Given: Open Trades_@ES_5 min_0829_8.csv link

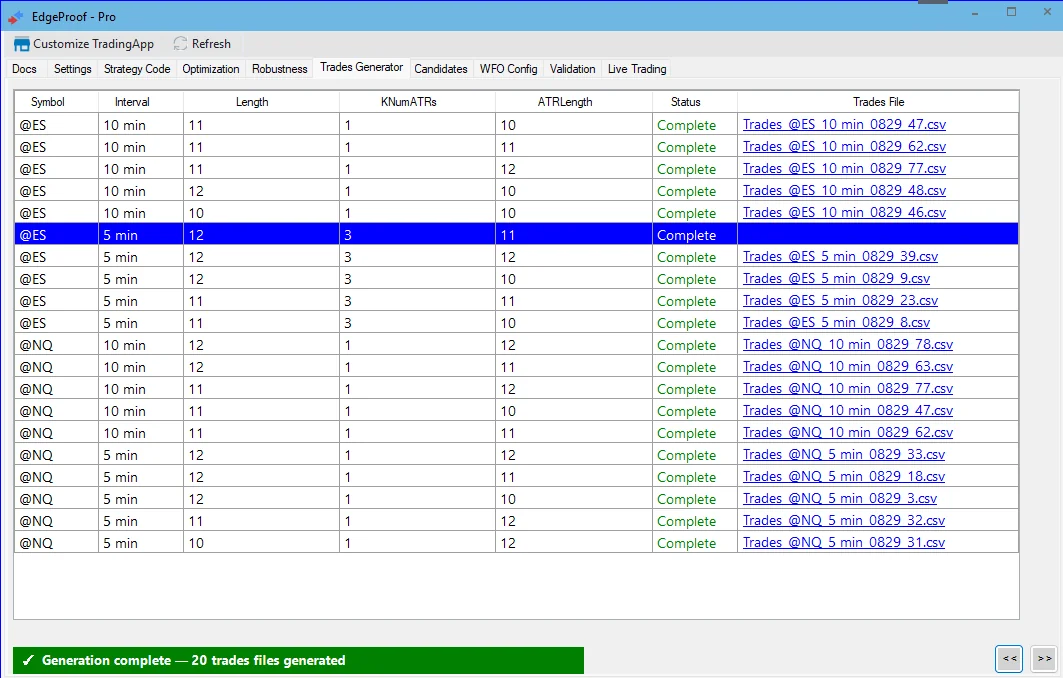Looking at the screenshot, I should tap(836, 323).
